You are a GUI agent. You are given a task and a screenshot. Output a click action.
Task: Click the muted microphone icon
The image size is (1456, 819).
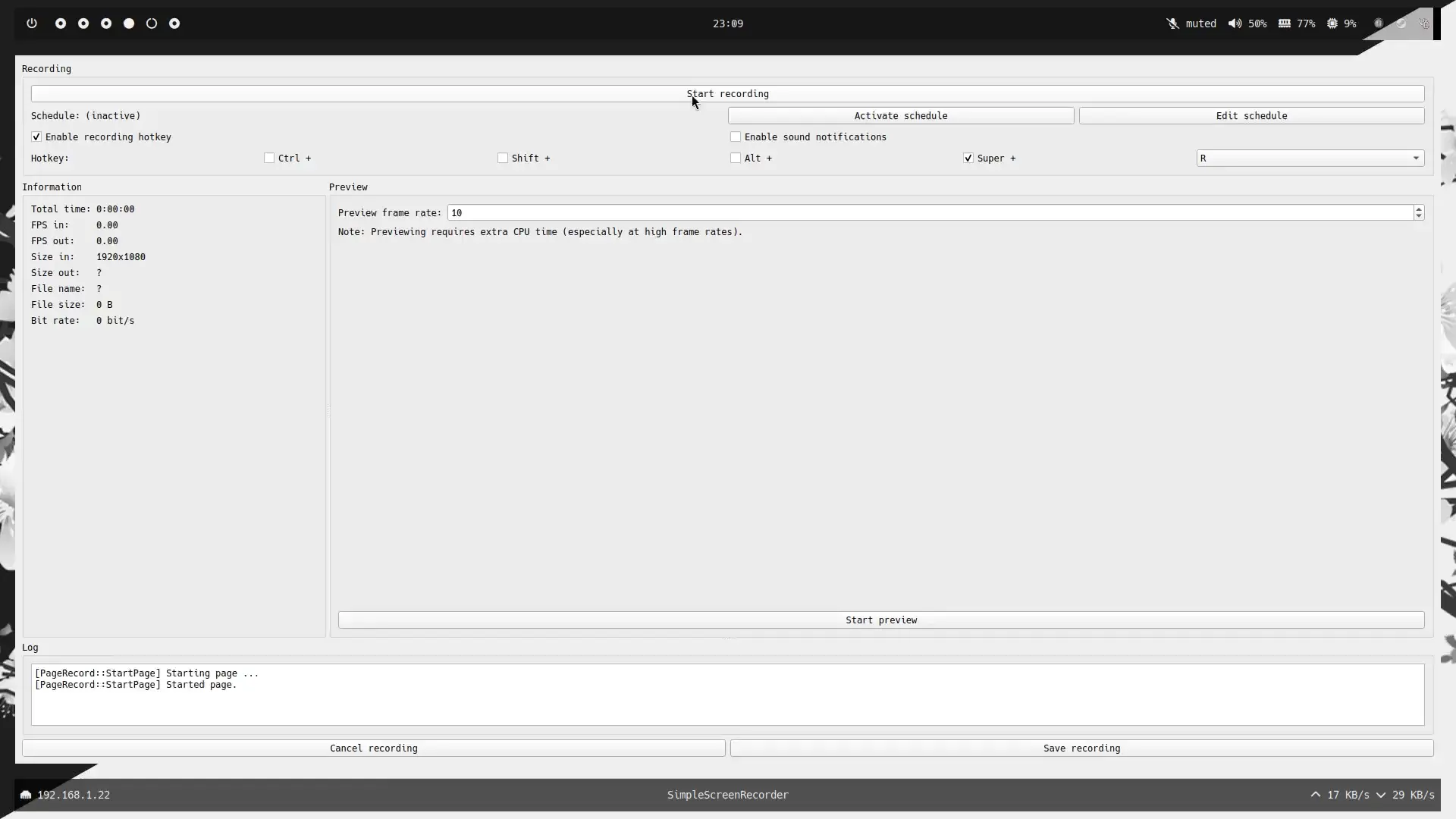tap(1172, 24)
